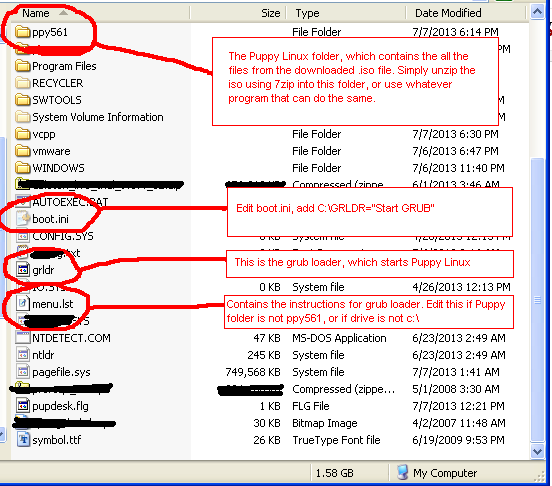This screenshot has width=552, height=486.
Task: Click the symbol.ttf font file icon
Action: coord(23,440)
